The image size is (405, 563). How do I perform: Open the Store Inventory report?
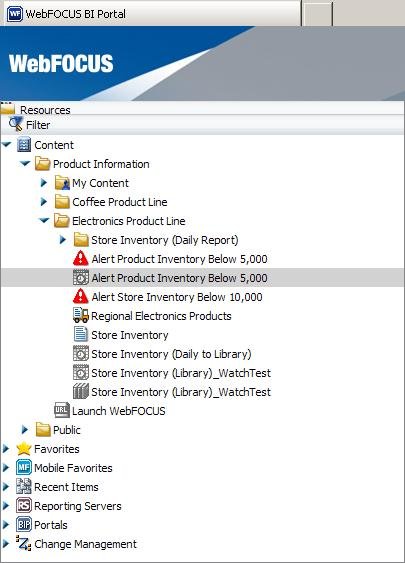tap(130, 335)
